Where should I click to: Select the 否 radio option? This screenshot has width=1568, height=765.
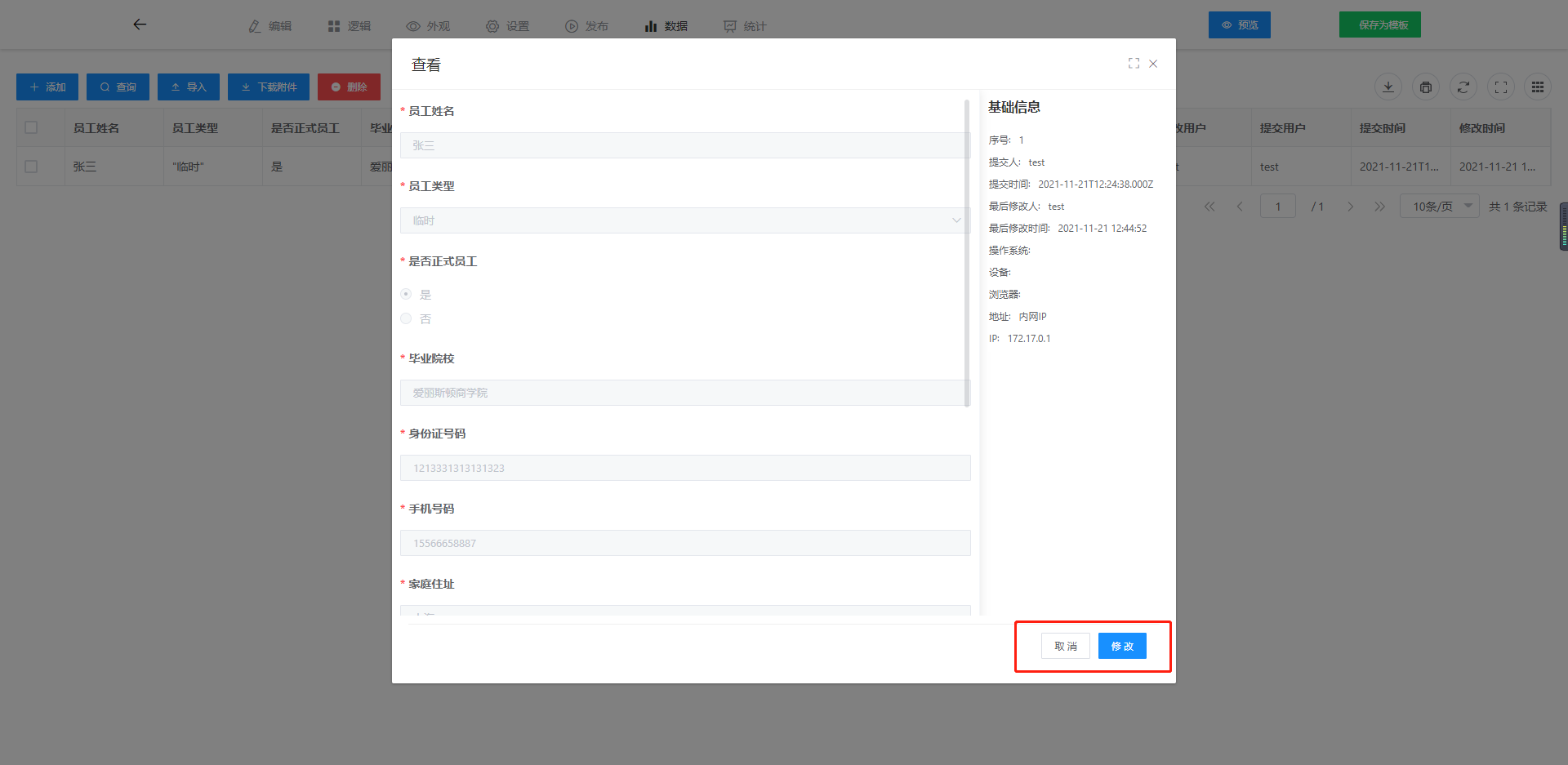tap(406, 318)
